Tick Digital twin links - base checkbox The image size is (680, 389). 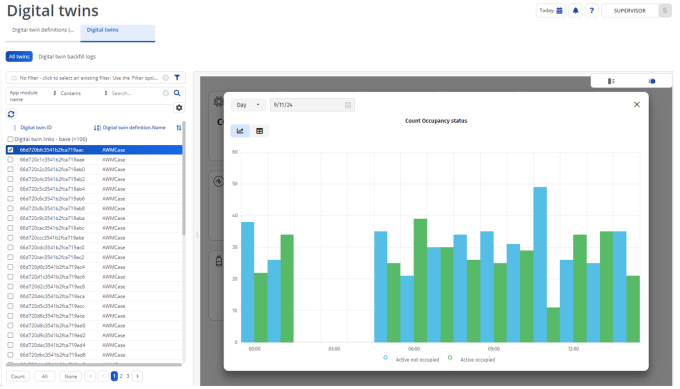[x=10, y=139]
